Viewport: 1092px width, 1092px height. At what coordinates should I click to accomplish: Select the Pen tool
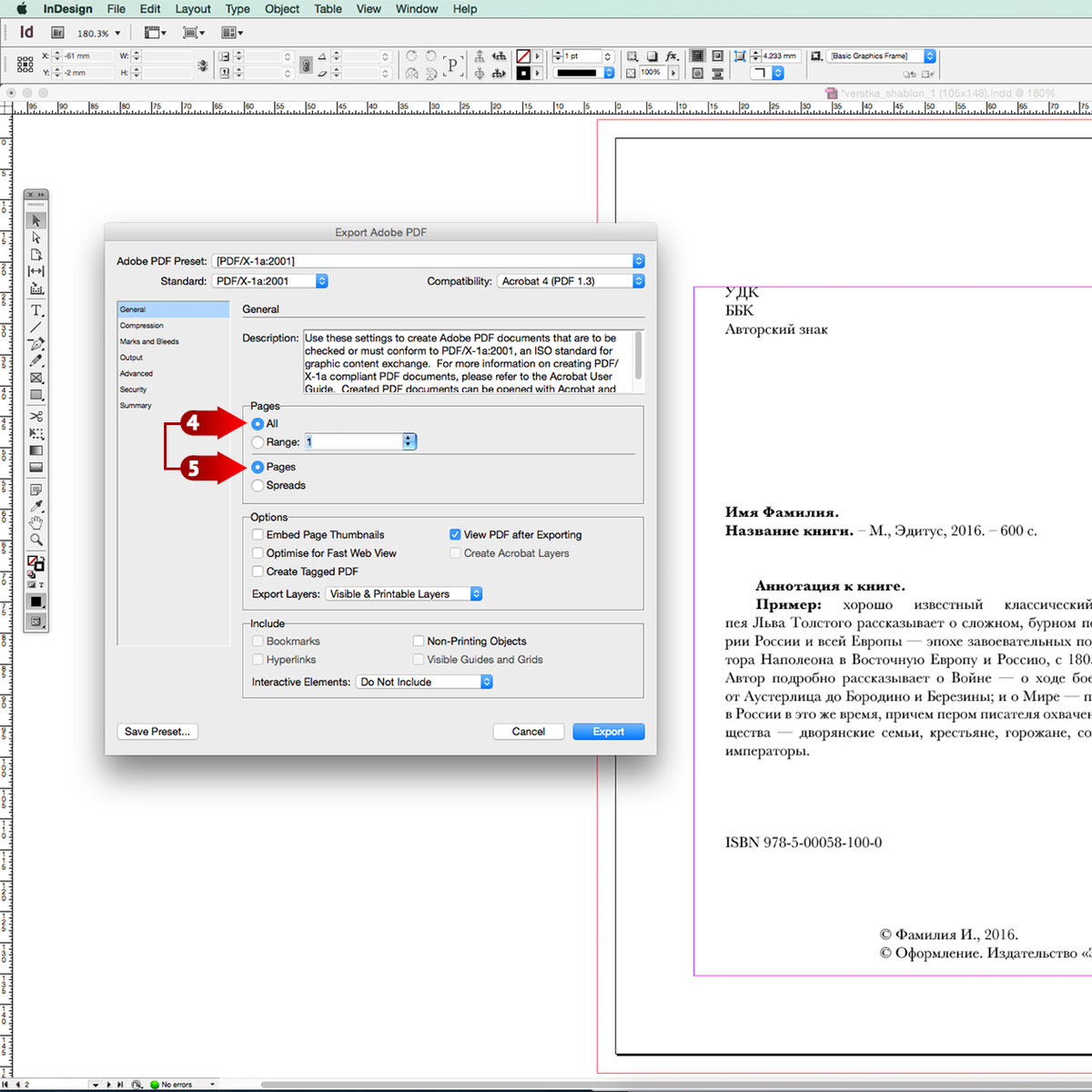[x=36, y=344]
